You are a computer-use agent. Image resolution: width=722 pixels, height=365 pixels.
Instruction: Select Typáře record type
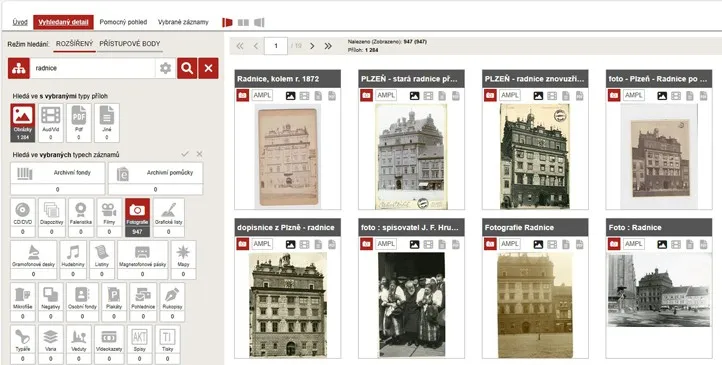click(23, 344)
